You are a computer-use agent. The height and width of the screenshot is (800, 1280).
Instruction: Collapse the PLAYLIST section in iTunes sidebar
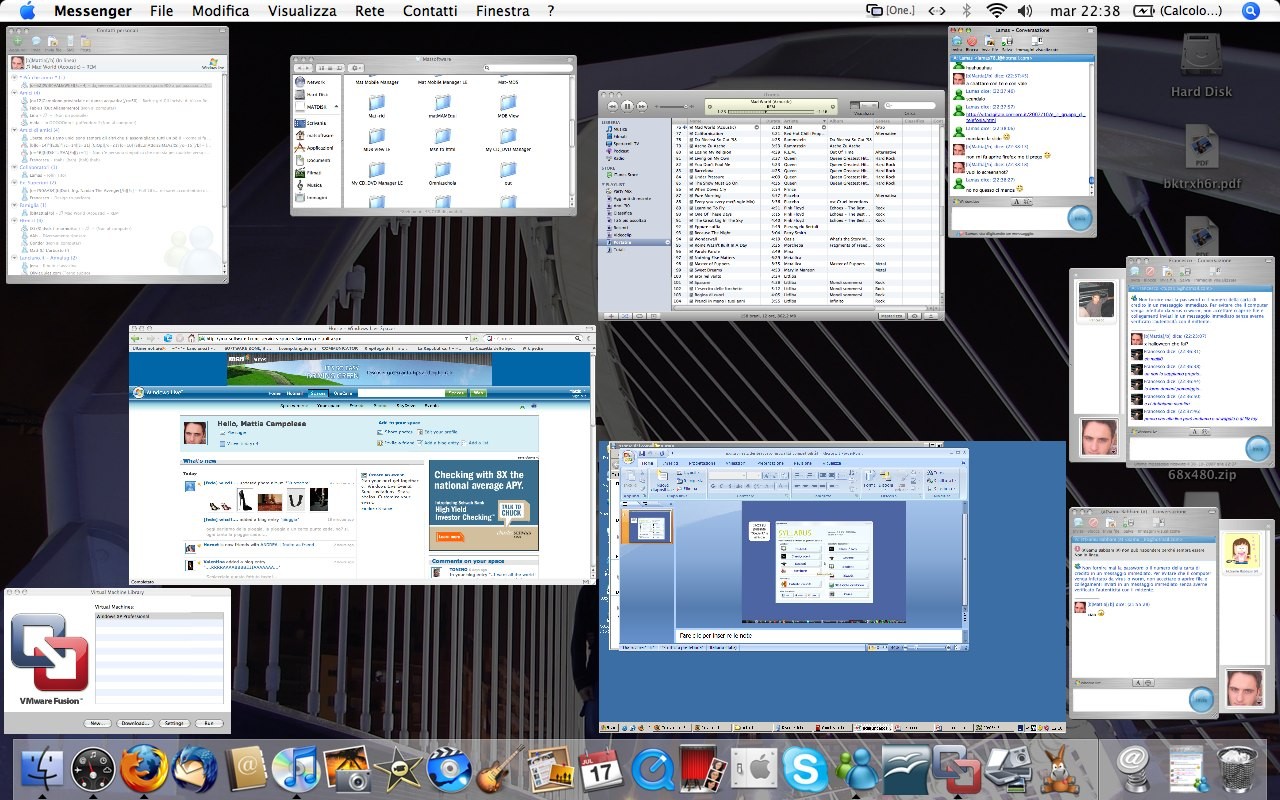coord(603,184)
